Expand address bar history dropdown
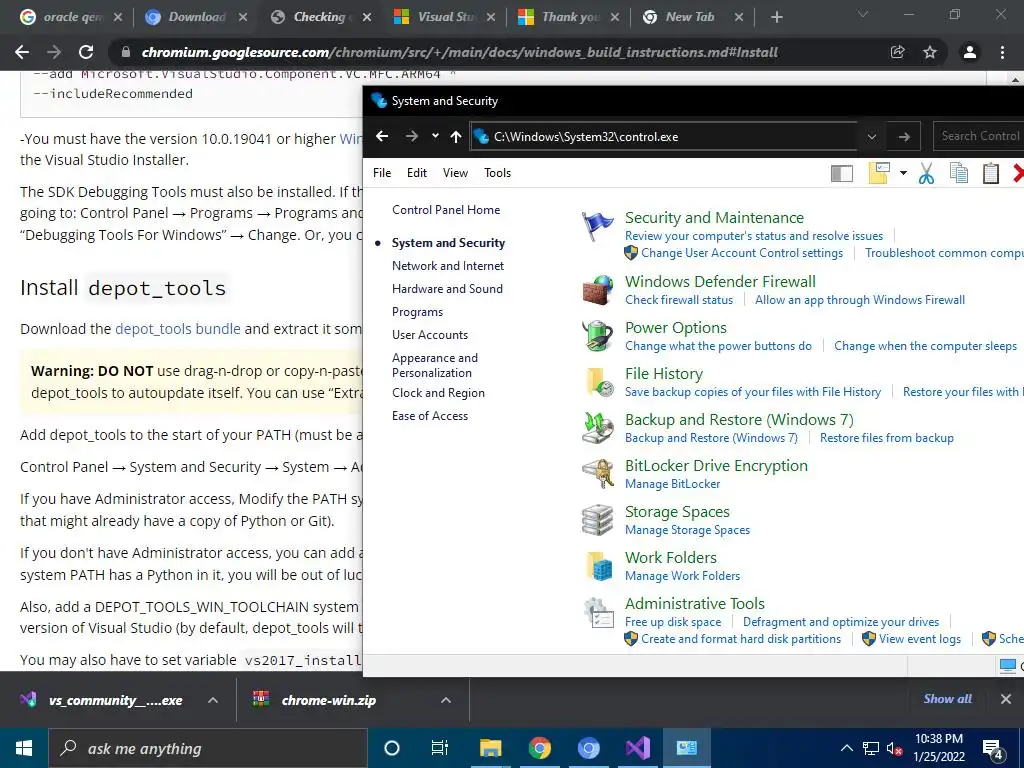The width and height of the screenshot is (1024, 768). tap(871, 136)
